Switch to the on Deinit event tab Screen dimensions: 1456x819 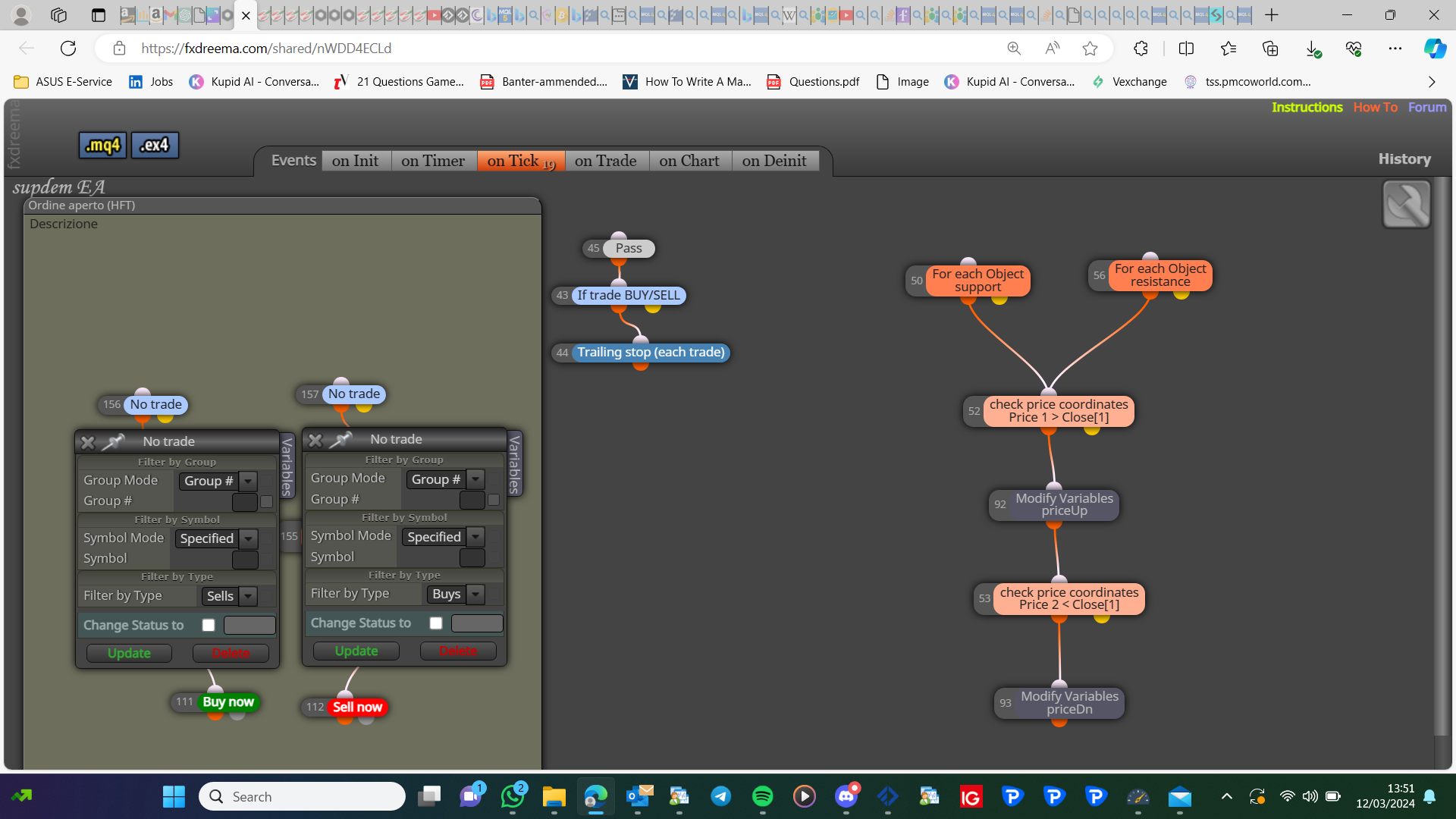pyautogui.click(x=774, y=161)
